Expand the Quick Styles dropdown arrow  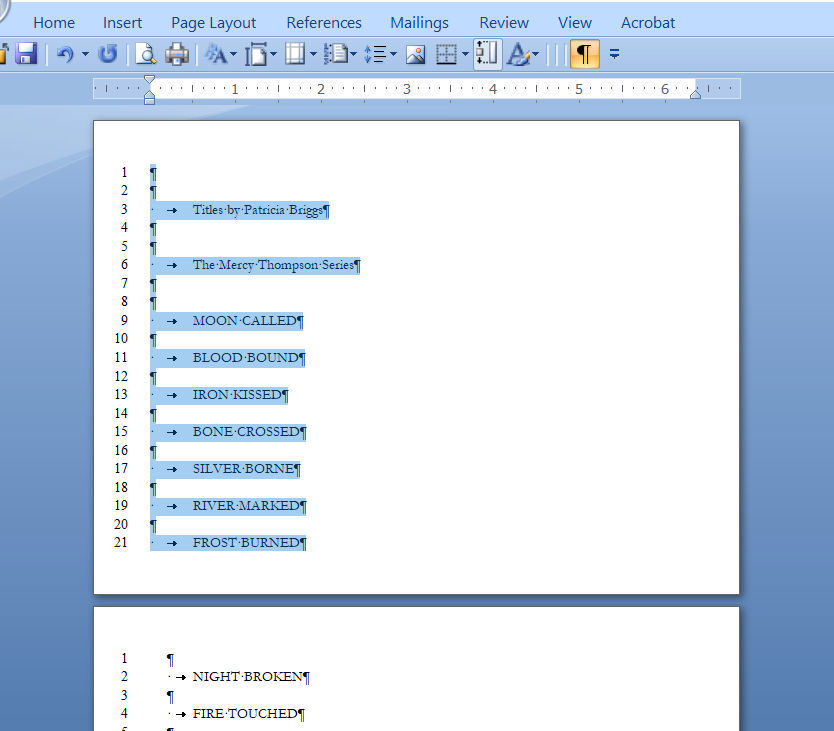pos(535,54)
